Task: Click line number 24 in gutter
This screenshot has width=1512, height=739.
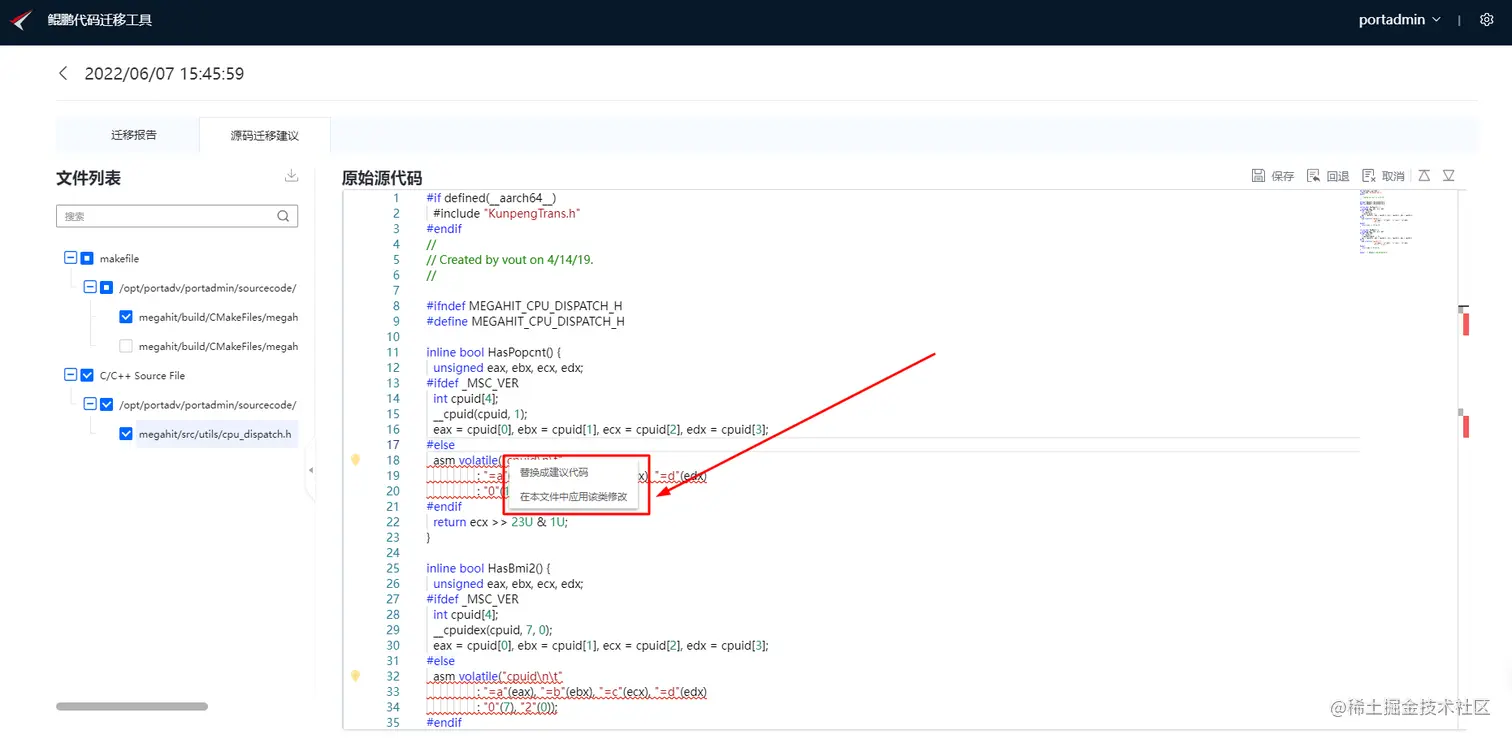Action: coord(393,553)
